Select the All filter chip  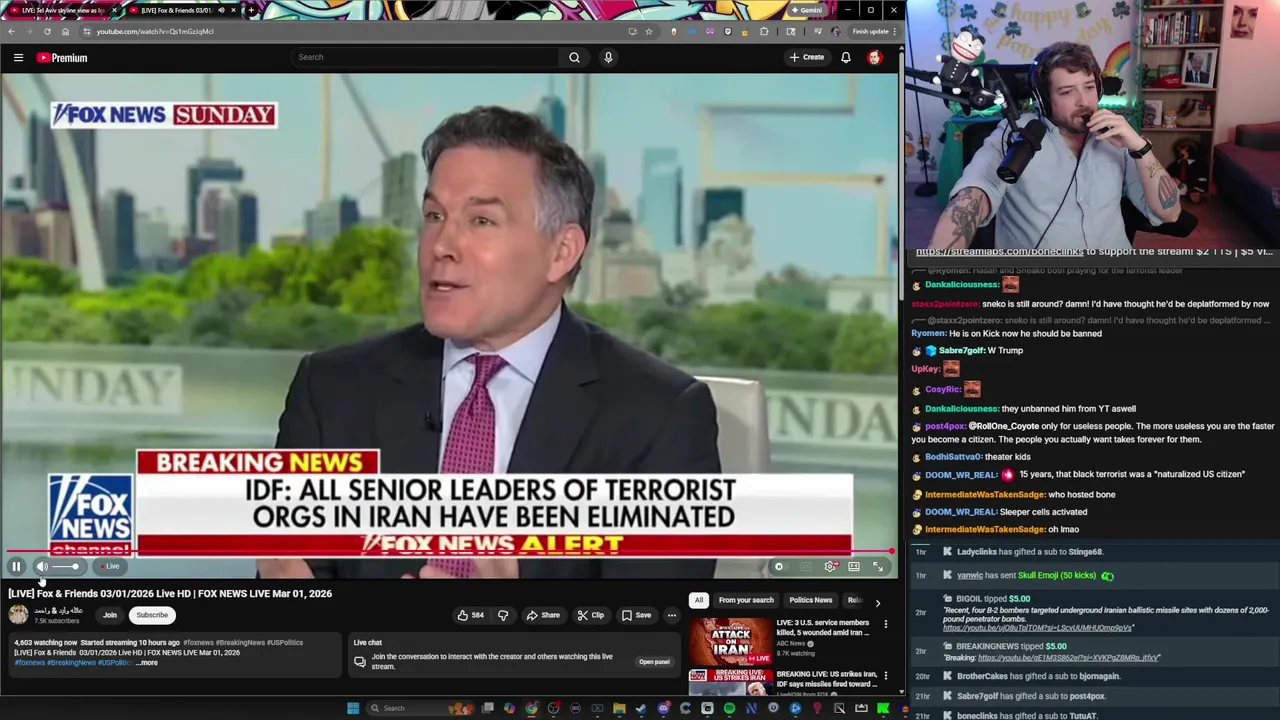click(x=699, y=600)
